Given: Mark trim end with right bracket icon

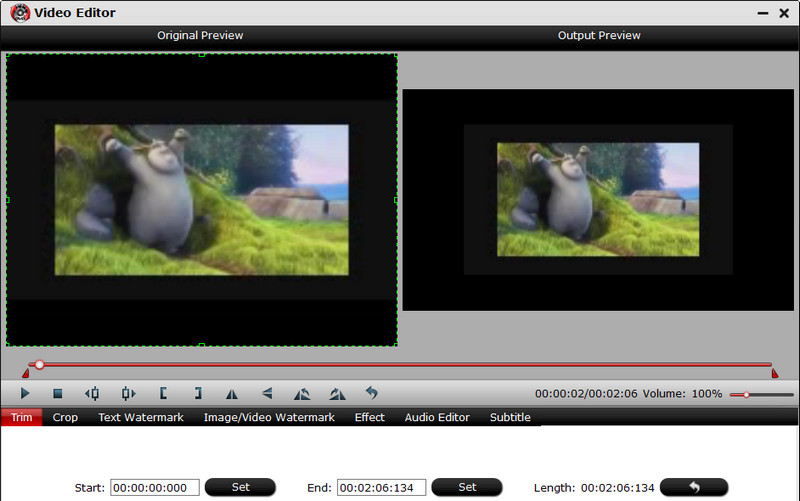Looking at the screenshot, I should point(198,394).
